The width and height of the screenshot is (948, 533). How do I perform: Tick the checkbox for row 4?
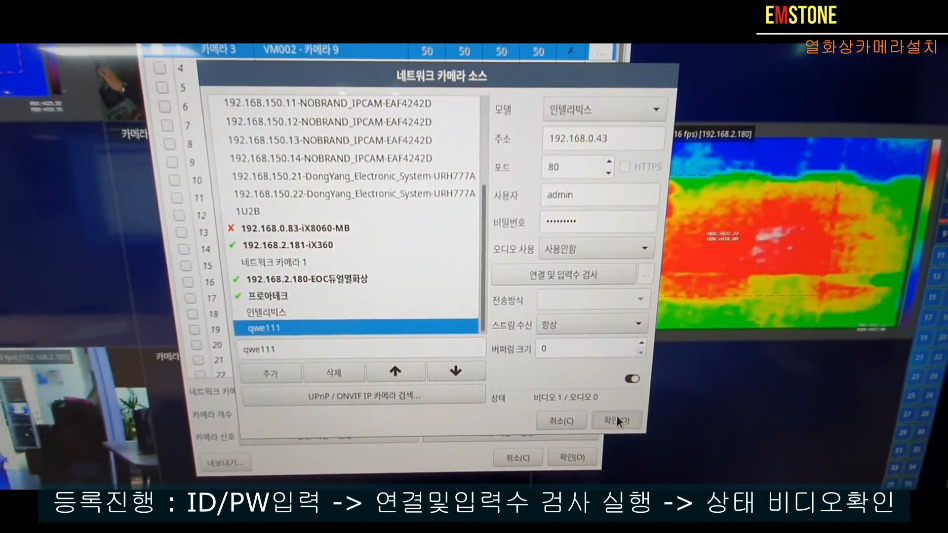point(160,68)
